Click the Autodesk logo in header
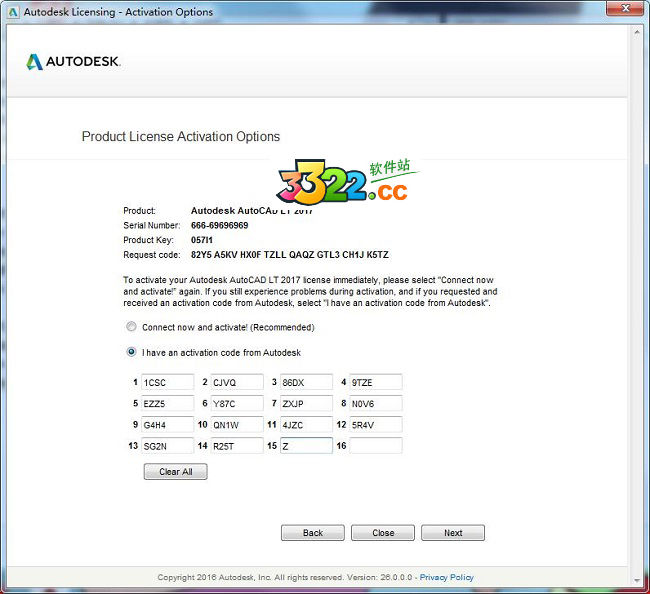The image size is (650, 594). coord(73,62)
